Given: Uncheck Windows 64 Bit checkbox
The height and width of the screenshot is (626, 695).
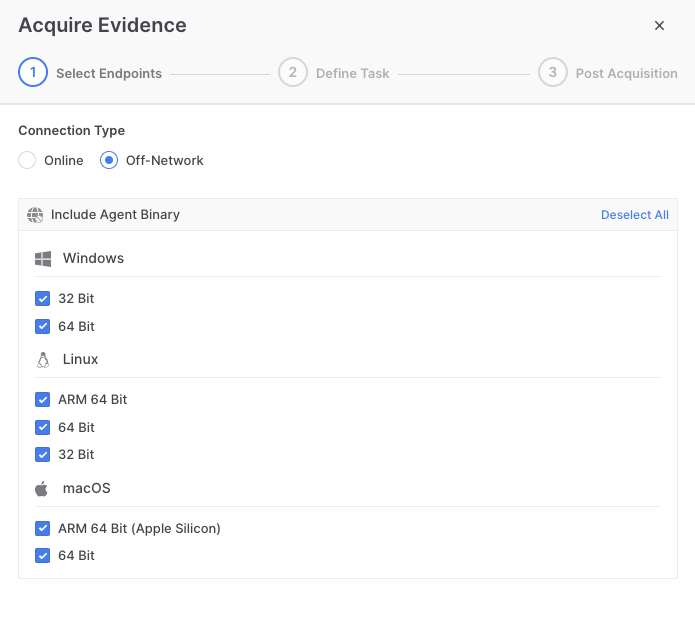Looking at the screenshot, I should (43, 327).
